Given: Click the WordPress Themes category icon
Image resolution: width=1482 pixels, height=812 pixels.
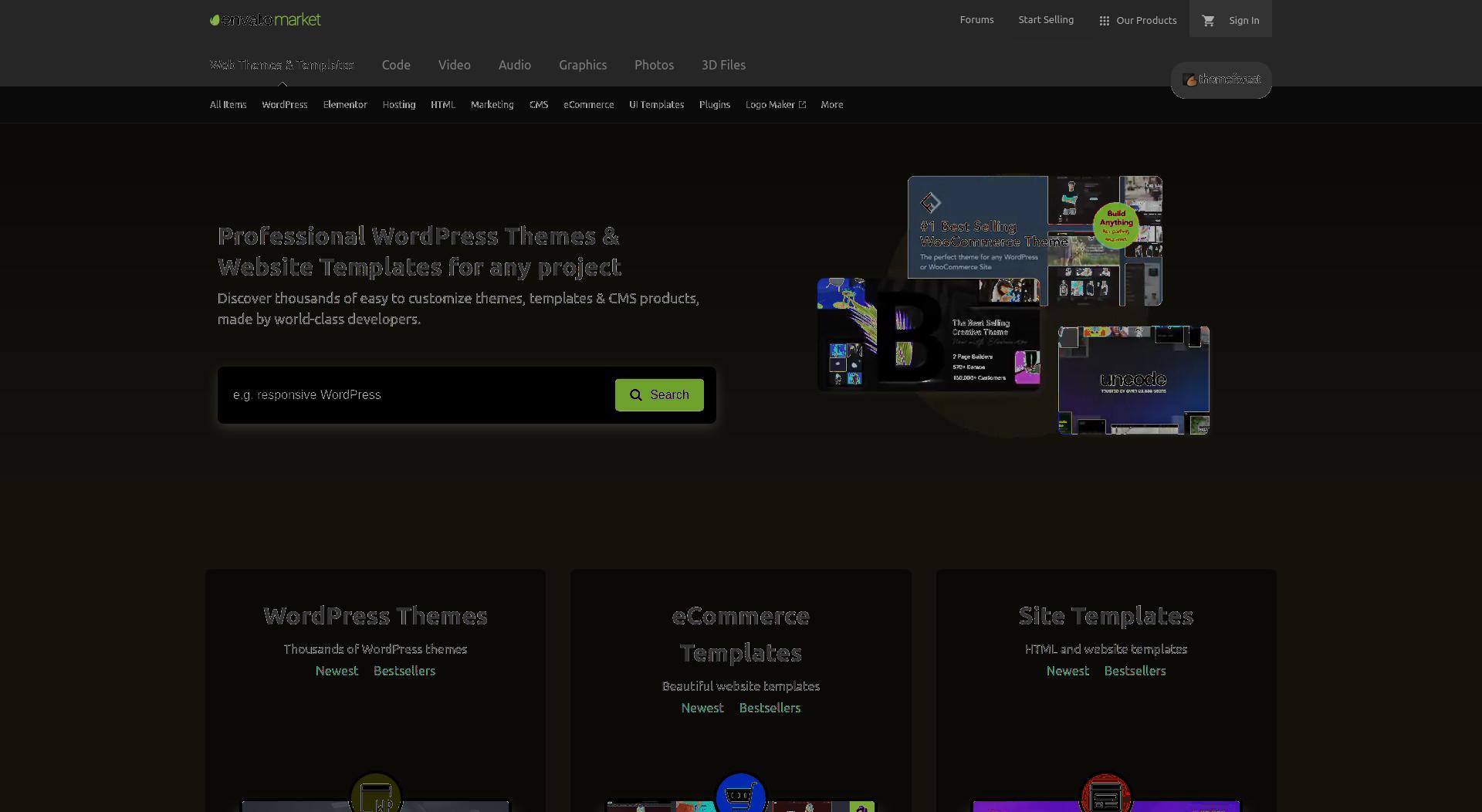Looking at the screenshot, I should [376, 795].
